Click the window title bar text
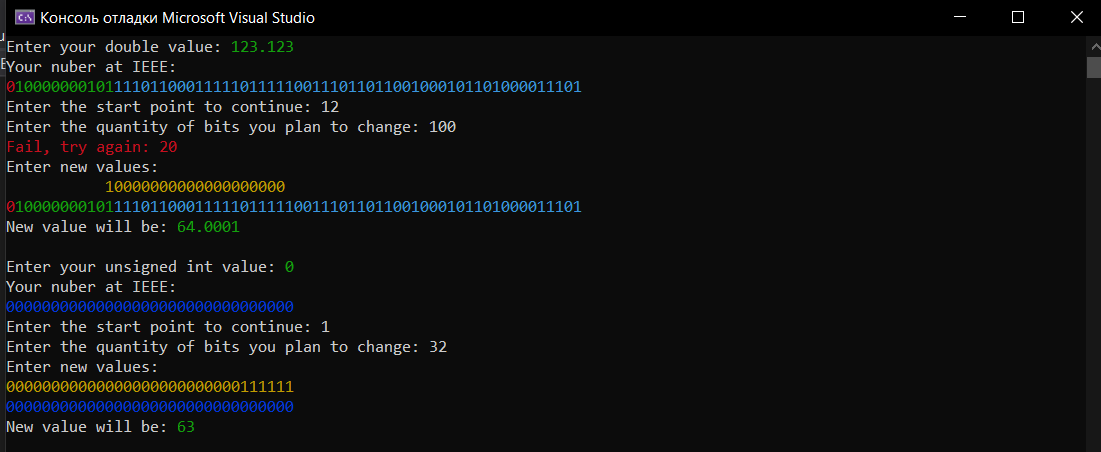The width and height of the screenshot is (1101, 452). pos(177,18)
